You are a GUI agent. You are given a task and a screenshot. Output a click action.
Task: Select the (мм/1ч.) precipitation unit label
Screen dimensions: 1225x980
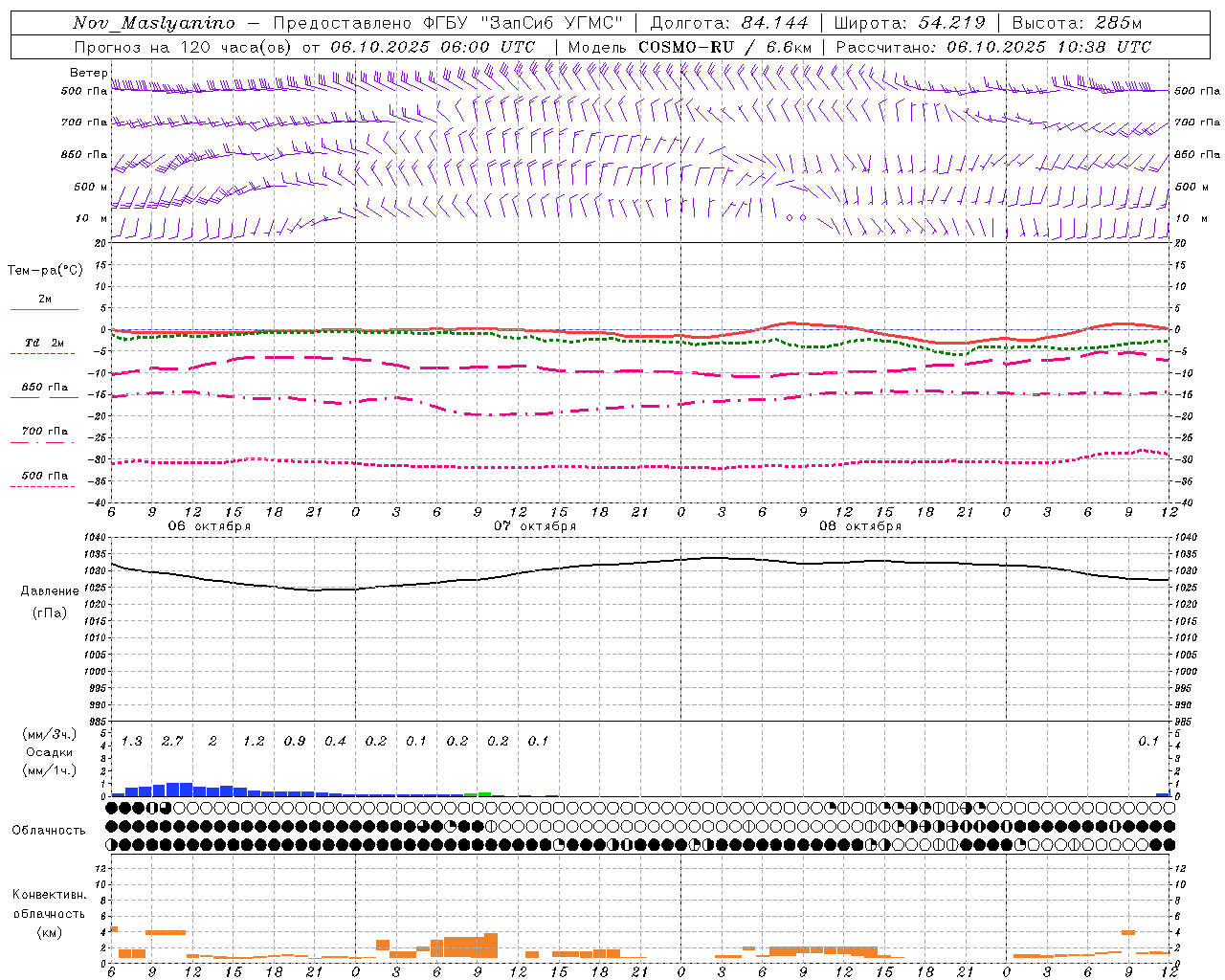coord(50,770)
